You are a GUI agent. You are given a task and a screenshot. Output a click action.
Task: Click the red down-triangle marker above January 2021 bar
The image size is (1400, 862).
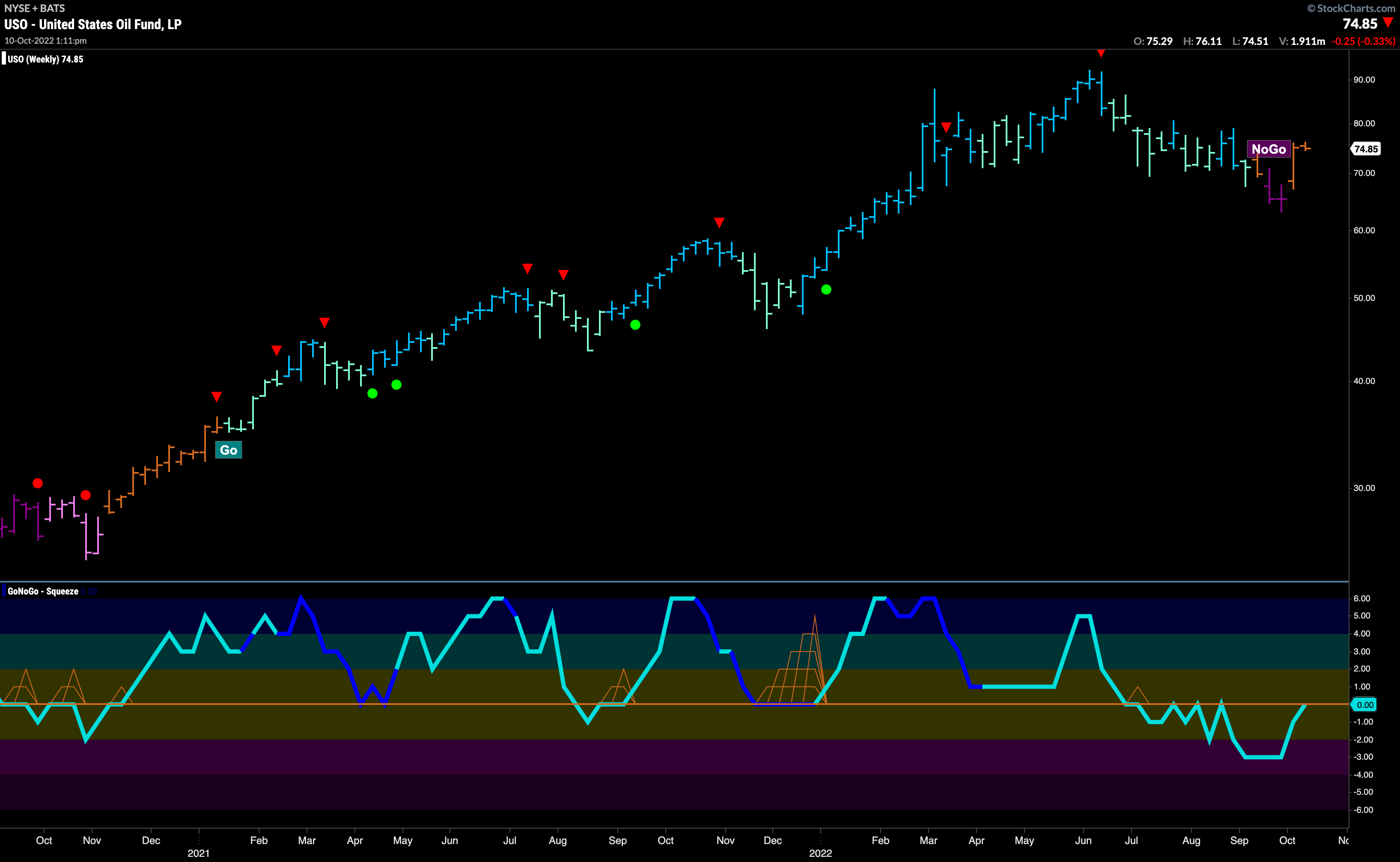click(216, 396)
